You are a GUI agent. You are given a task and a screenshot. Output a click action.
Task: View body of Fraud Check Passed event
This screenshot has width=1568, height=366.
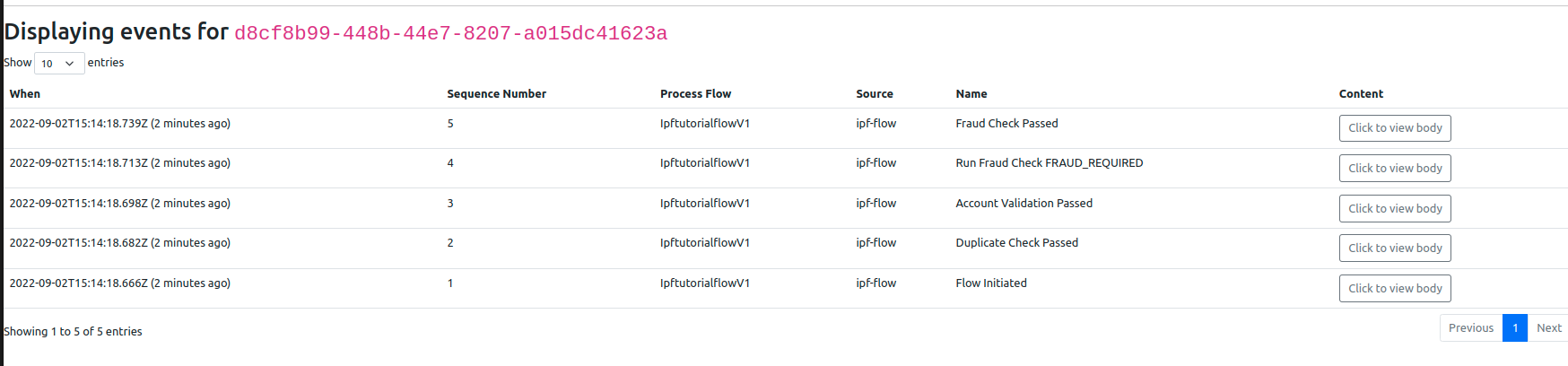coord(1394,128)
